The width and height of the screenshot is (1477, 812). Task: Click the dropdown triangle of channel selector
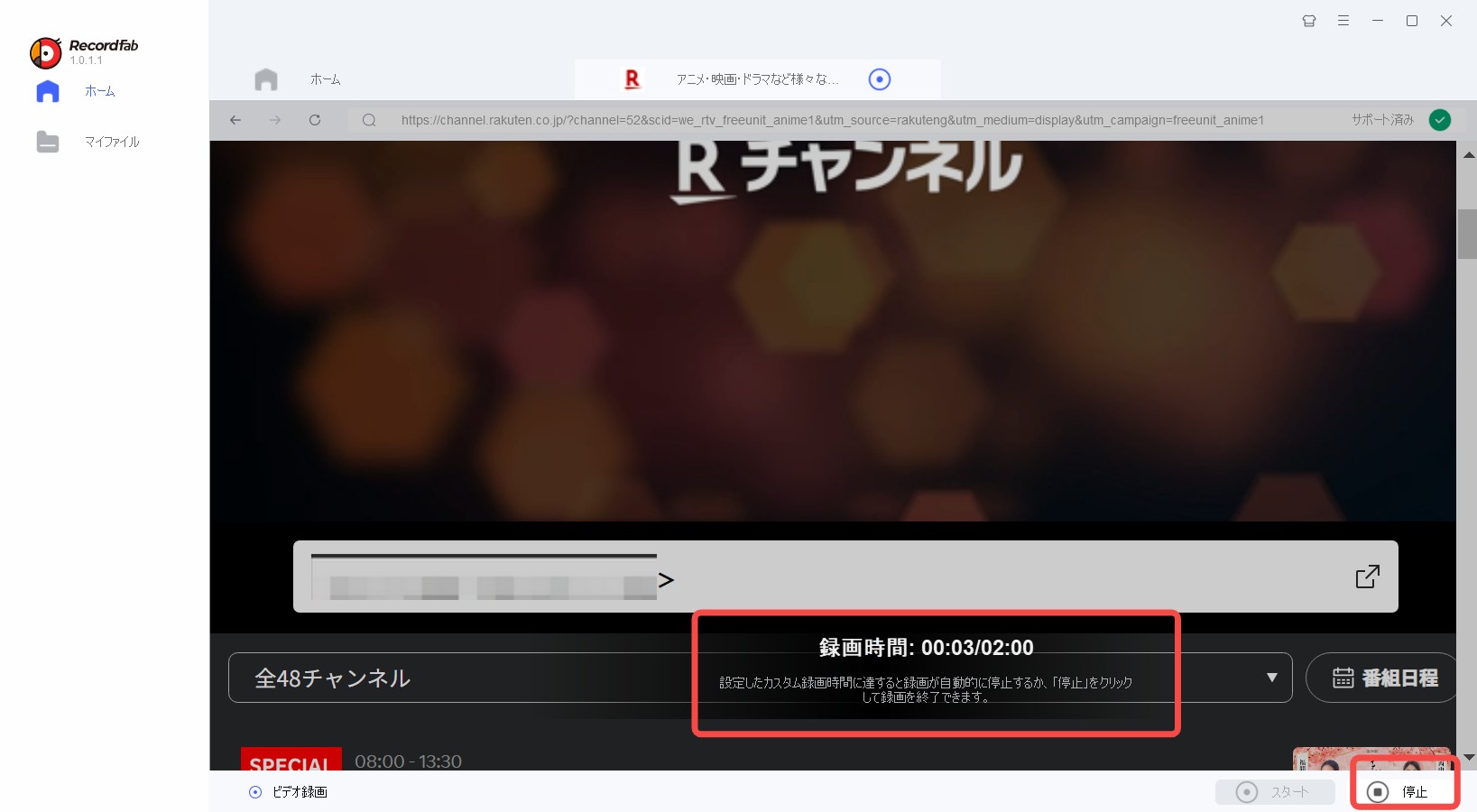[x=1272, y=678]
